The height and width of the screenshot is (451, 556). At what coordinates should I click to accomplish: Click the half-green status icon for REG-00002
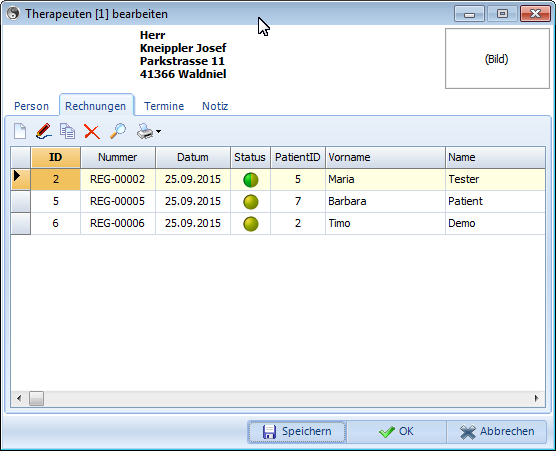pos(251,180)
